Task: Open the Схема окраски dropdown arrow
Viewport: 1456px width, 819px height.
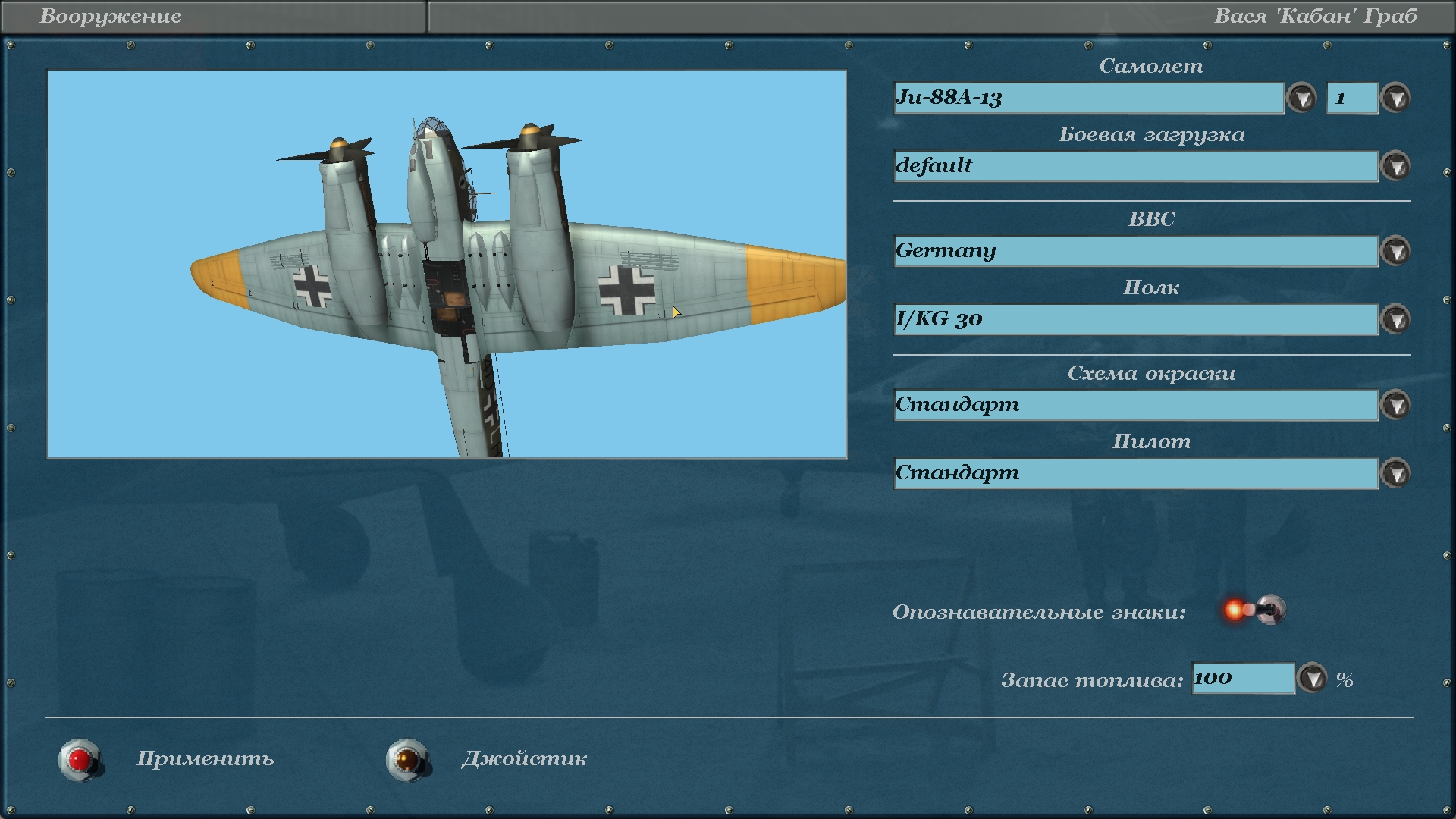Action: [1395, 406]
